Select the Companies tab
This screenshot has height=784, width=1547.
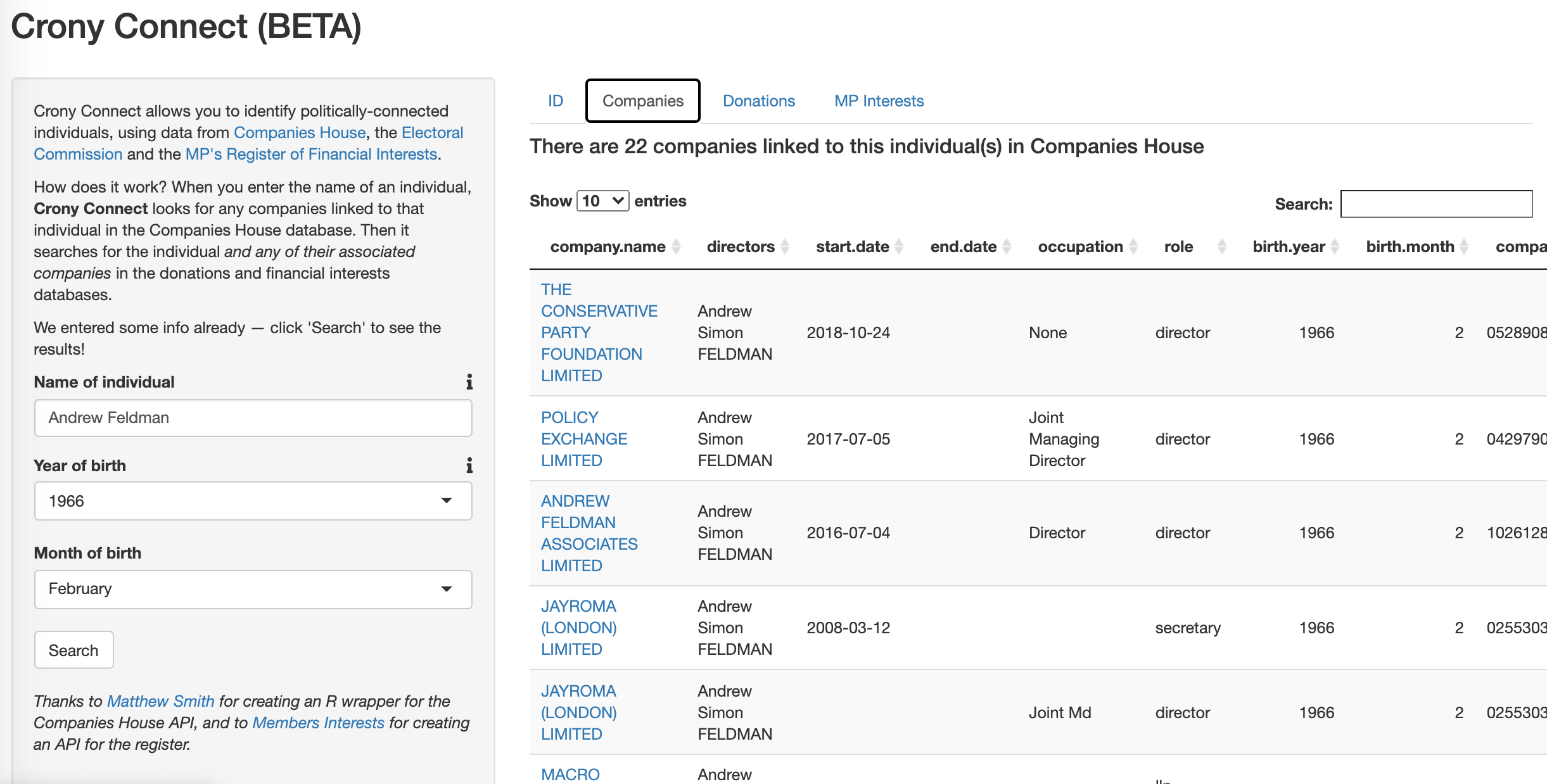pos(643,101)
